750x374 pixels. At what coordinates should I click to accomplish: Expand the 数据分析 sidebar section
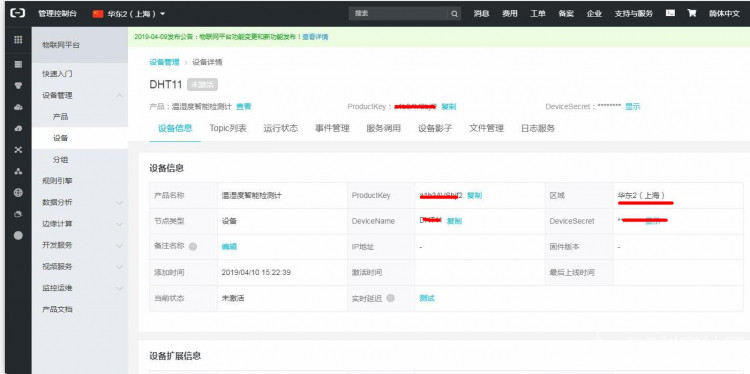pyautogui.click(x=119, y=203)
